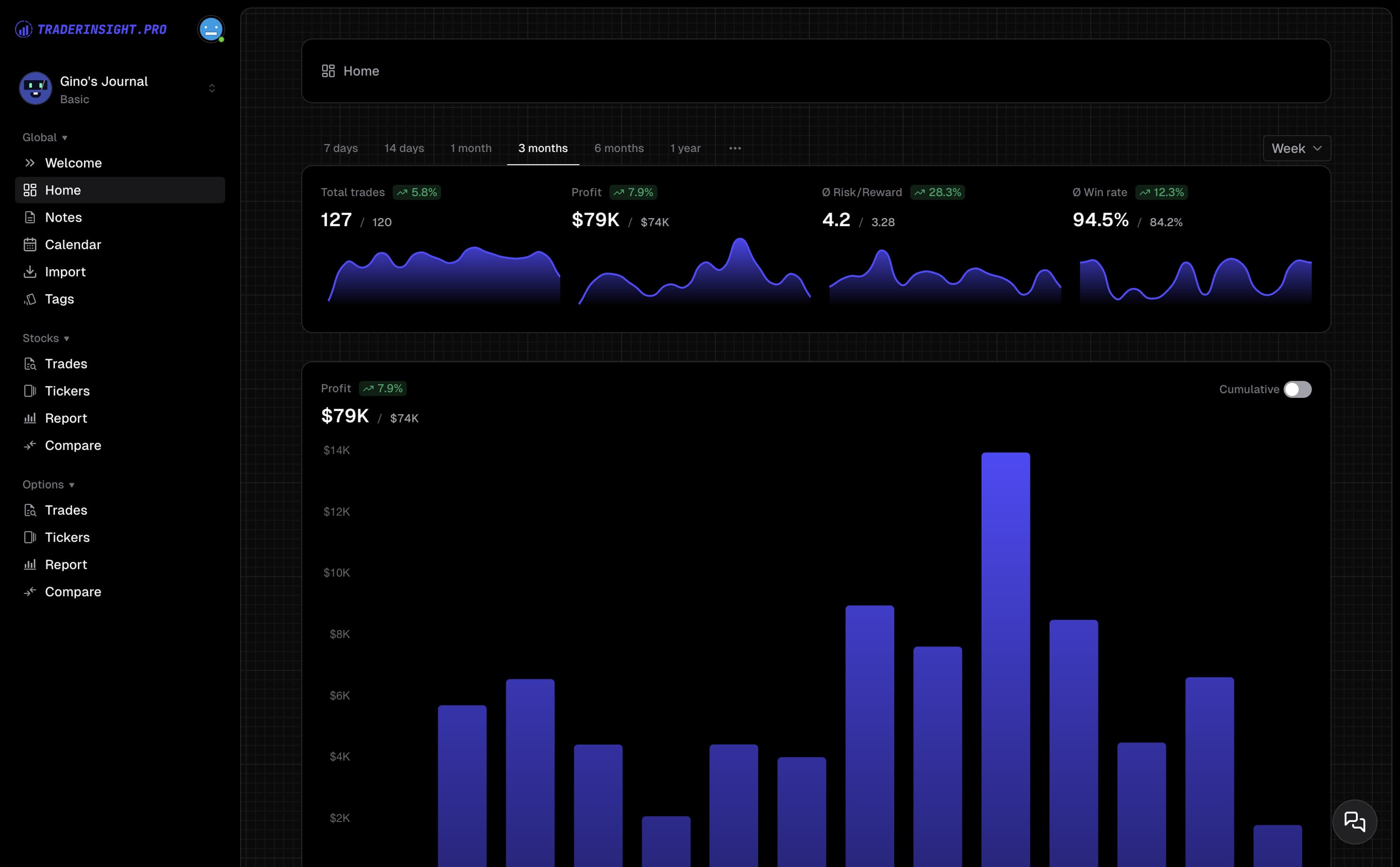
Task: Open more time ranges ellipsis
Action: click(735, 148)
